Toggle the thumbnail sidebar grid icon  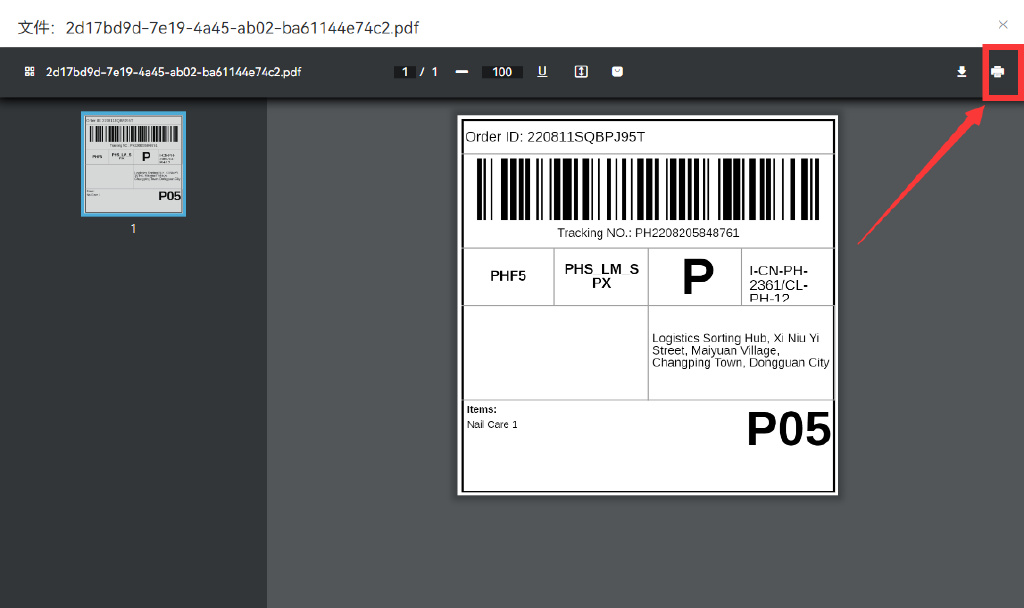(30, 72)
